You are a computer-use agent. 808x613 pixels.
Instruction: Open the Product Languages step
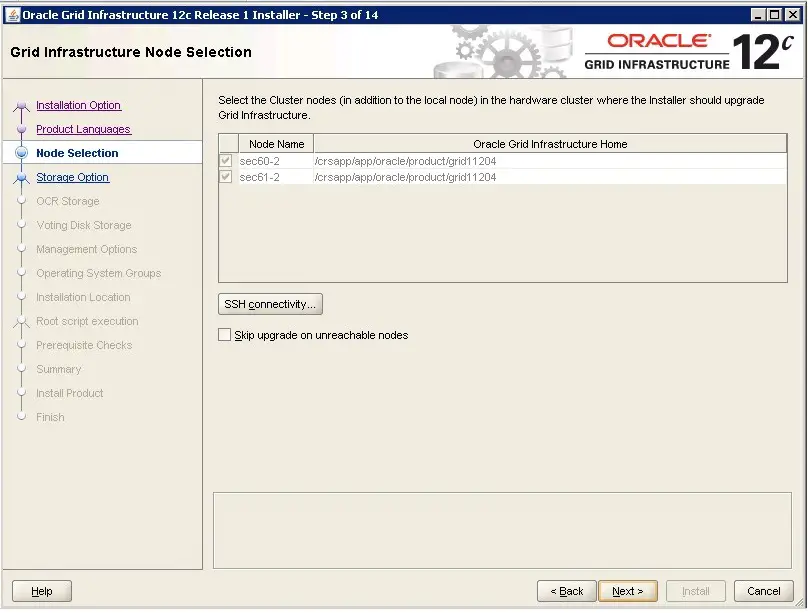pos(83,129)
